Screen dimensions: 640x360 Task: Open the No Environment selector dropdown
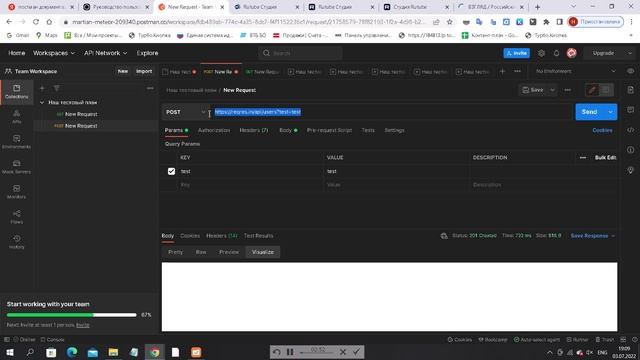point(576,71)
